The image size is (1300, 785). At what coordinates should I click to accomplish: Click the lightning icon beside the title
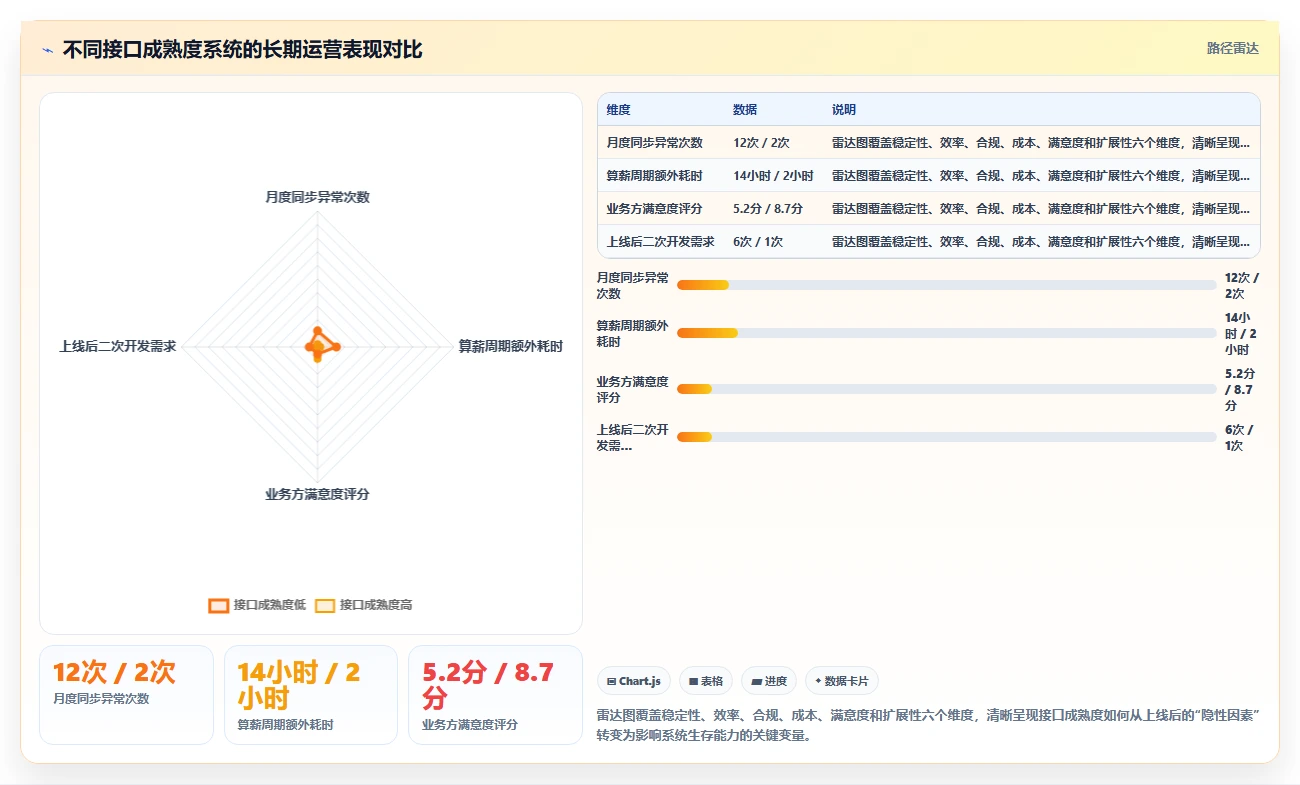[48, 49]
